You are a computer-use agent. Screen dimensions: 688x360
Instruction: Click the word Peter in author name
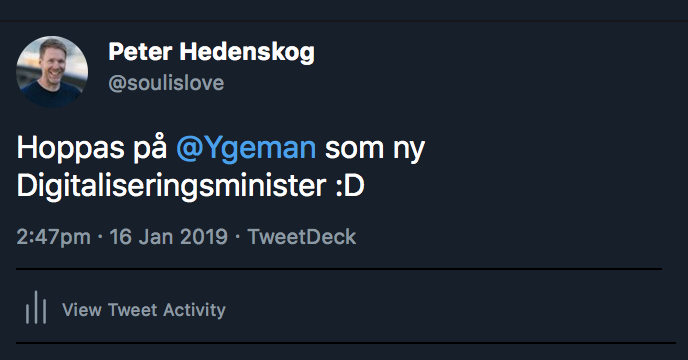pos(140,51)
